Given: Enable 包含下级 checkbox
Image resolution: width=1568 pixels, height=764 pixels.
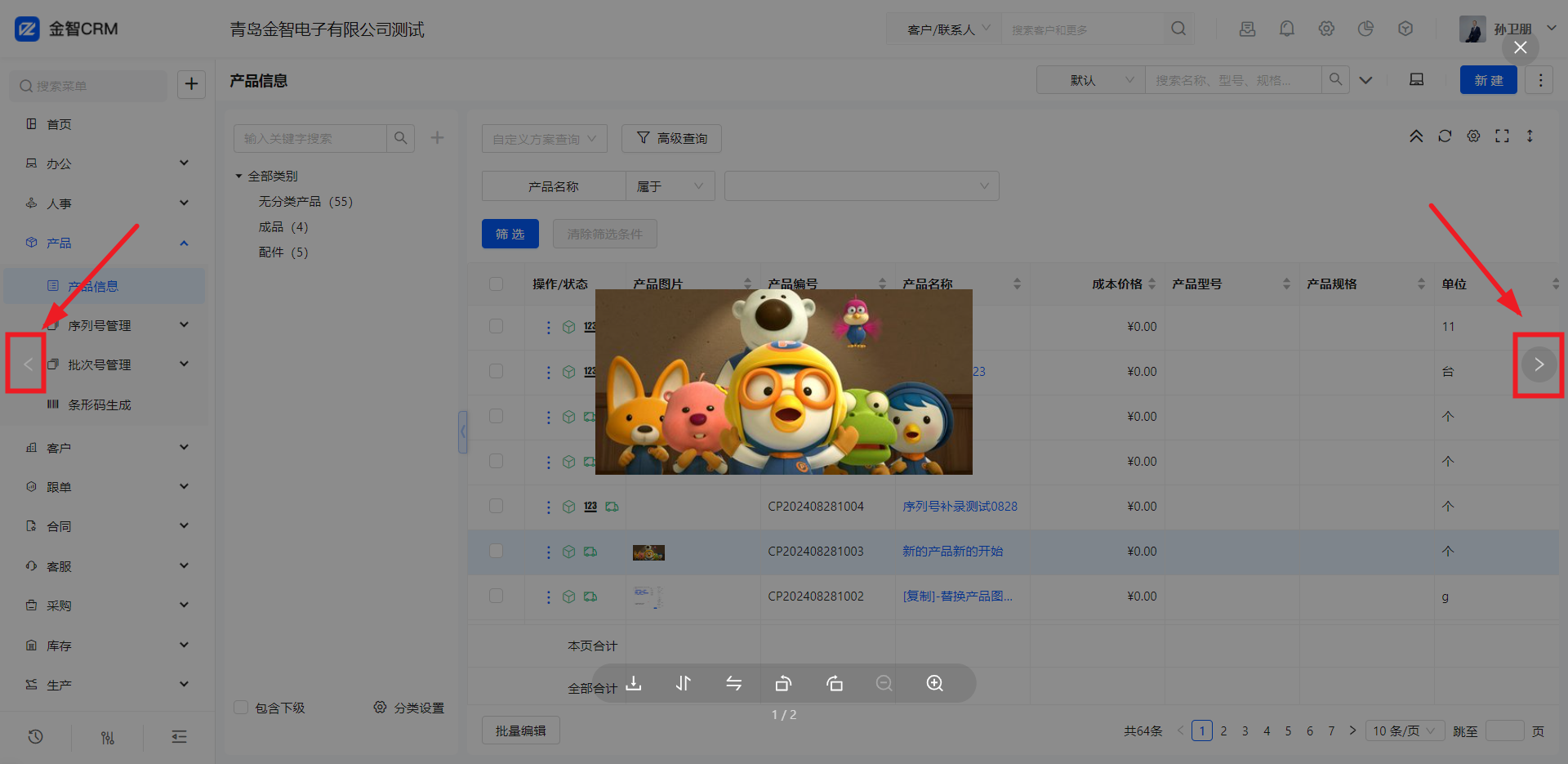Looking at the screenshot, I should coord(241,708).
